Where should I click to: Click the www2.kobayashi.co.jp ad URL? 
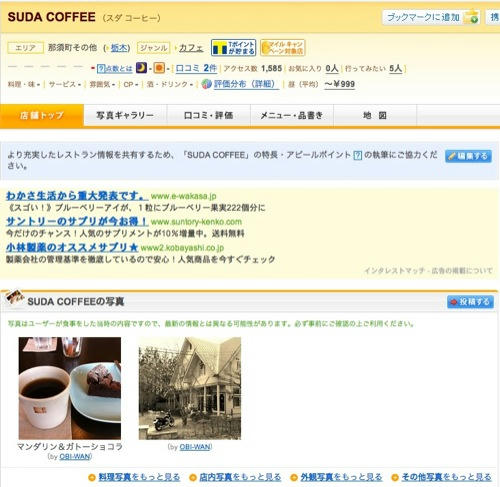182,248
